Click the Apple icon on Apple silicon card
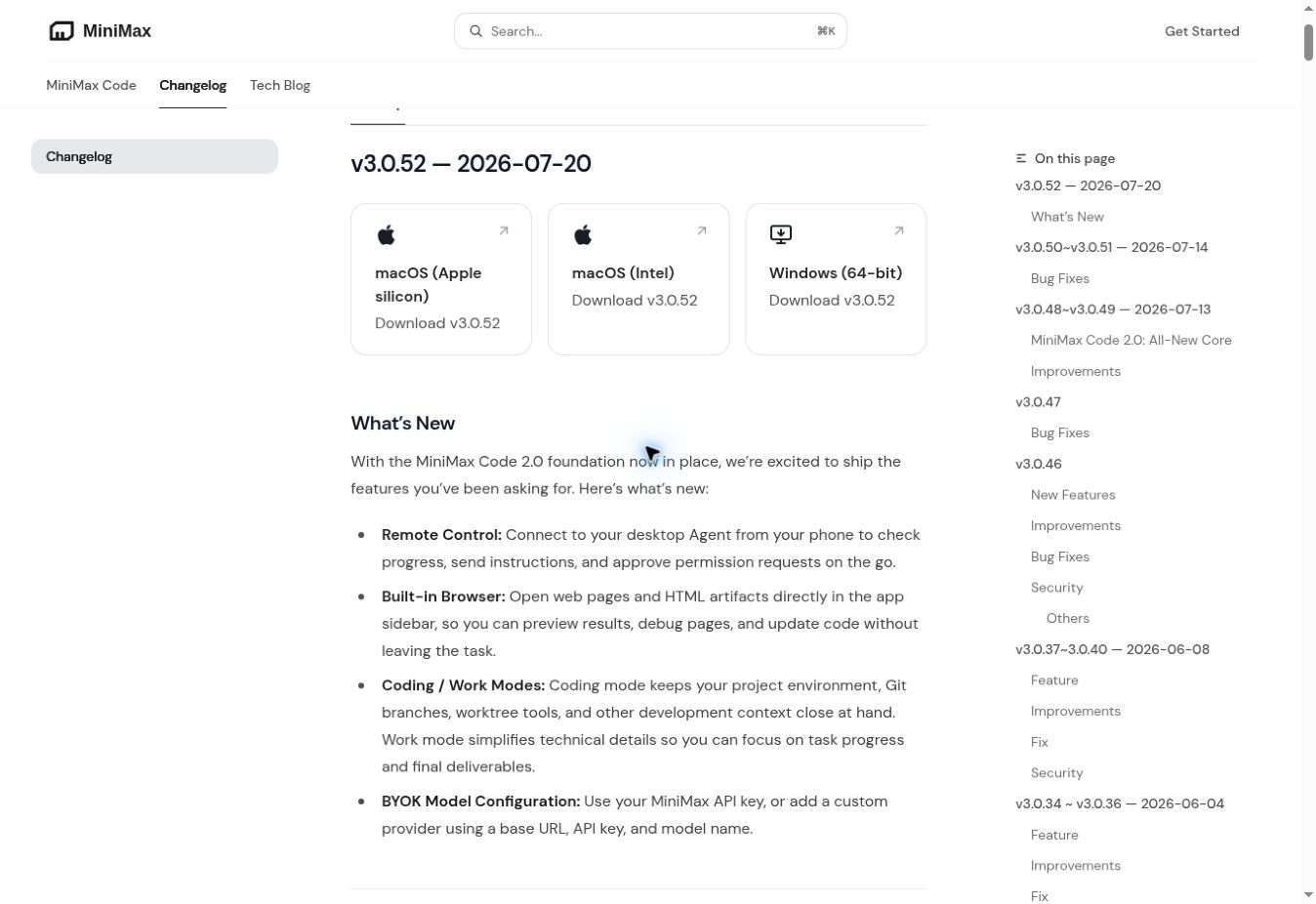Screen dimensions: 1316x904 tap(387, 234)
